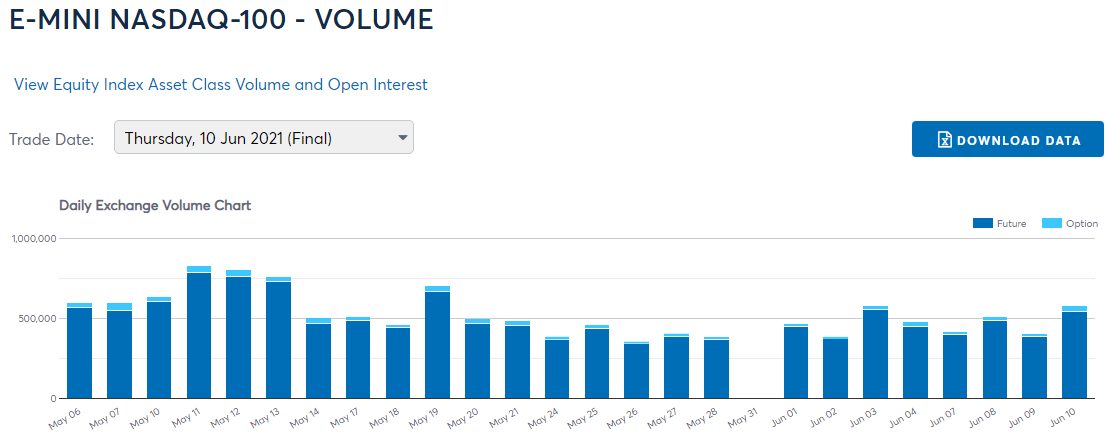Click the DOWNLOAD DATA button text
Image resolution: width=1110 pixels, height=441 pixels.
click(x=1018, y=140)
